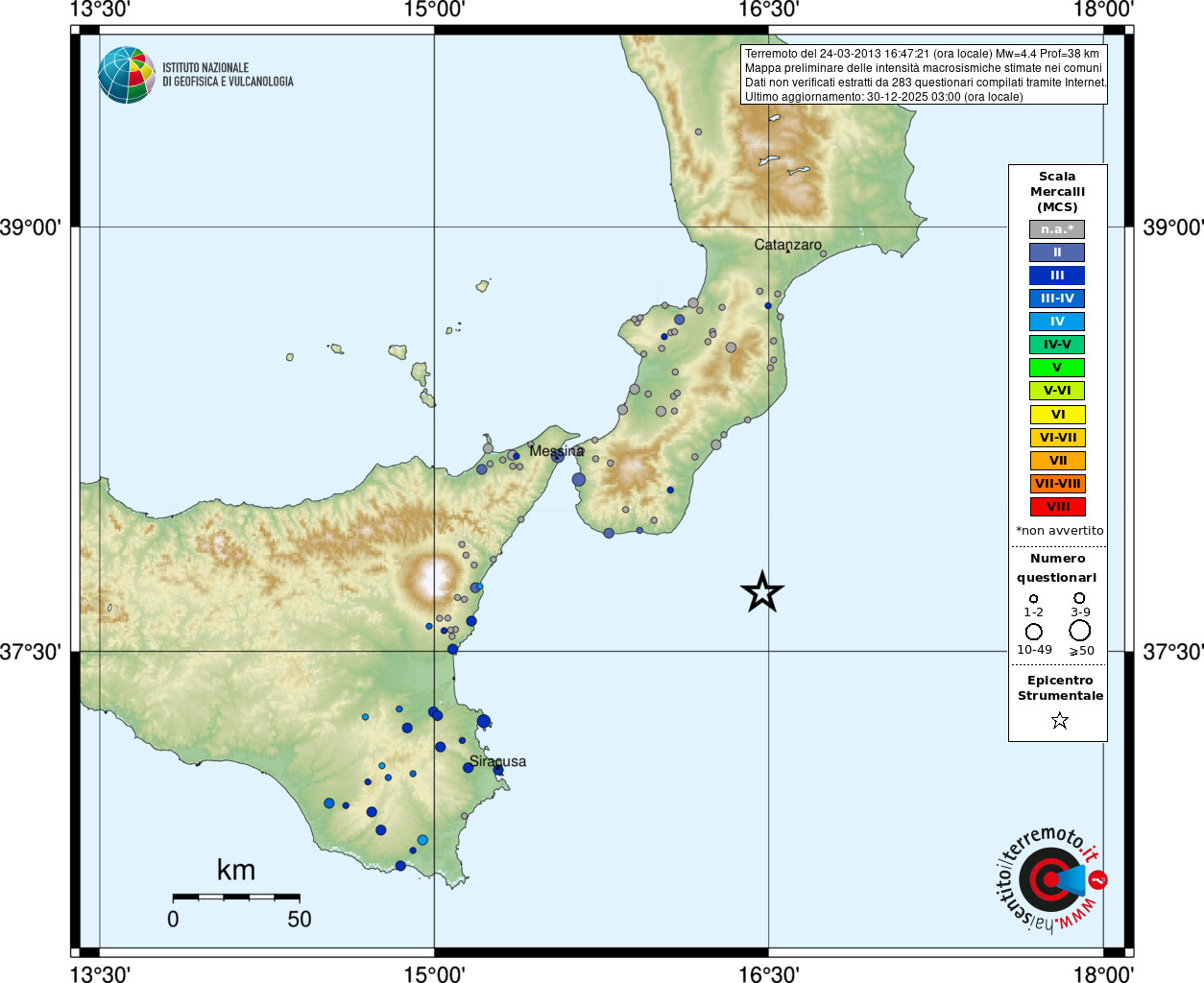Select the orange intensity VII legend swatch
Image resolution: width=1204 pixels, height=983 pixels.
1057,461
